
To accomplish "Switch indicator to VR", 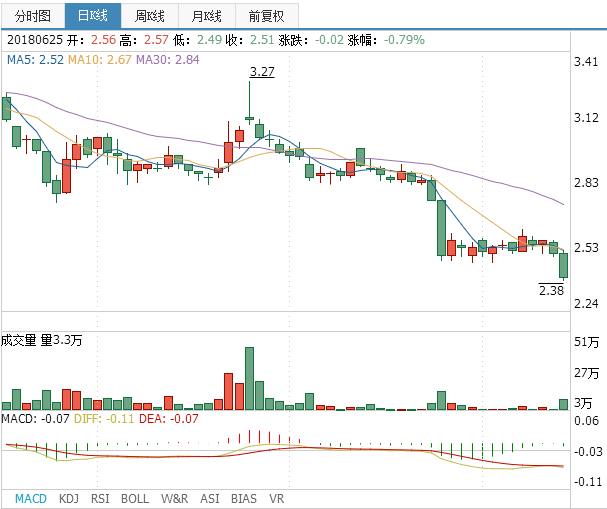I will [x=276, y=498].
